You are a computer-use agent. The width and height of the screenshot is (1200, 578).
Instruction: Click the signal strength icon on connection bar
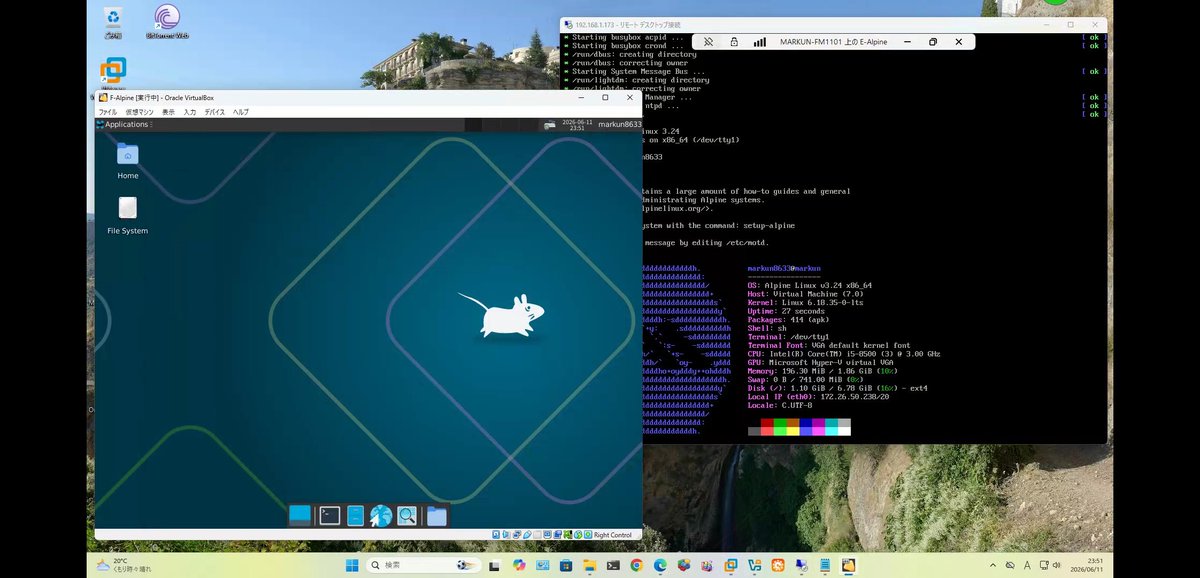pos(760,42)
